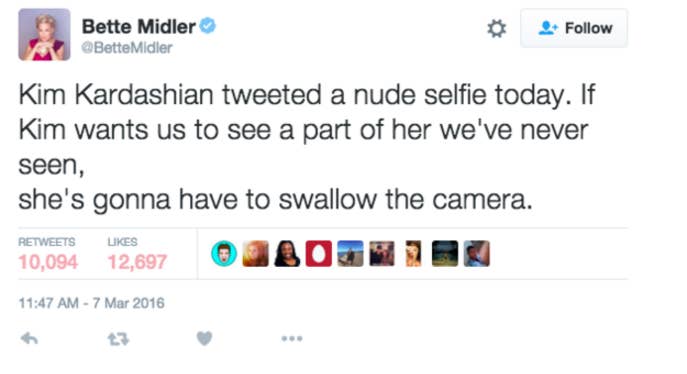Click the beach scene liker avatar

pos(350,254)
